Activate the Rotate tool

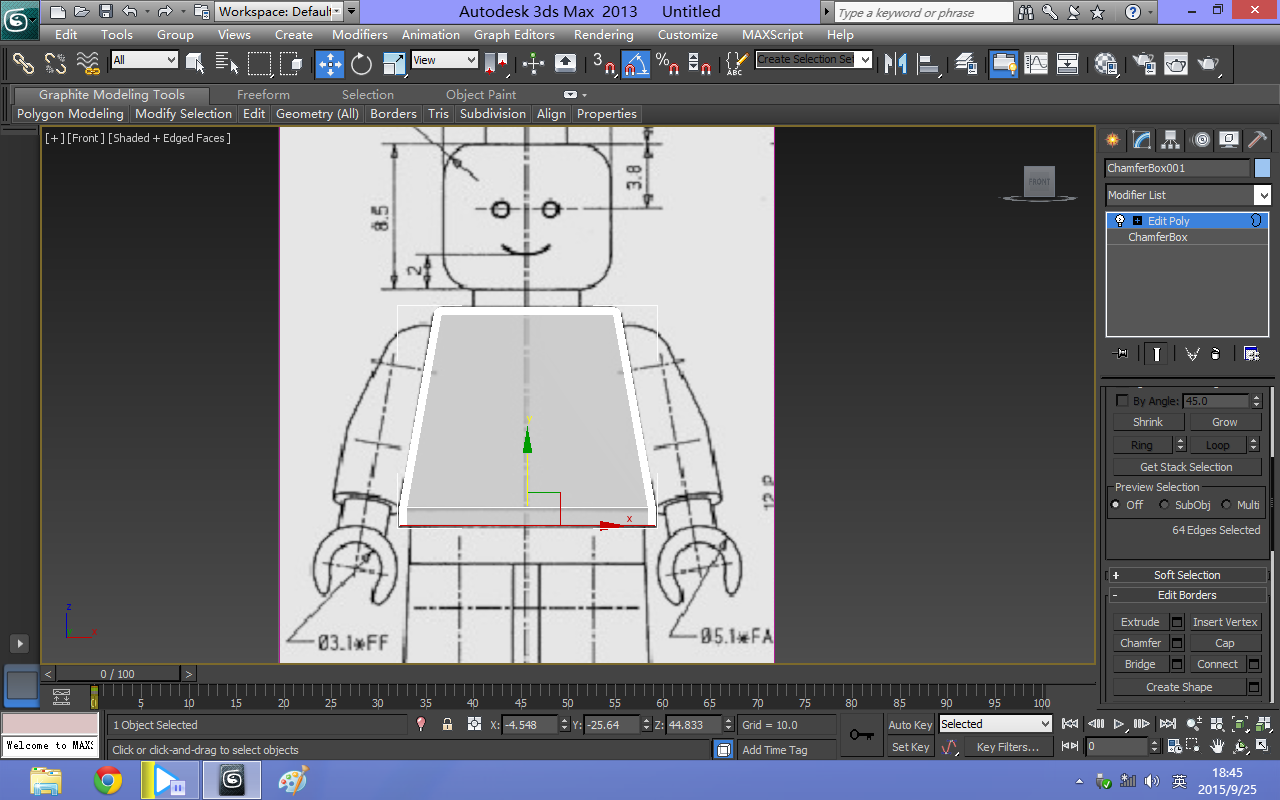(x=362, y=64)
